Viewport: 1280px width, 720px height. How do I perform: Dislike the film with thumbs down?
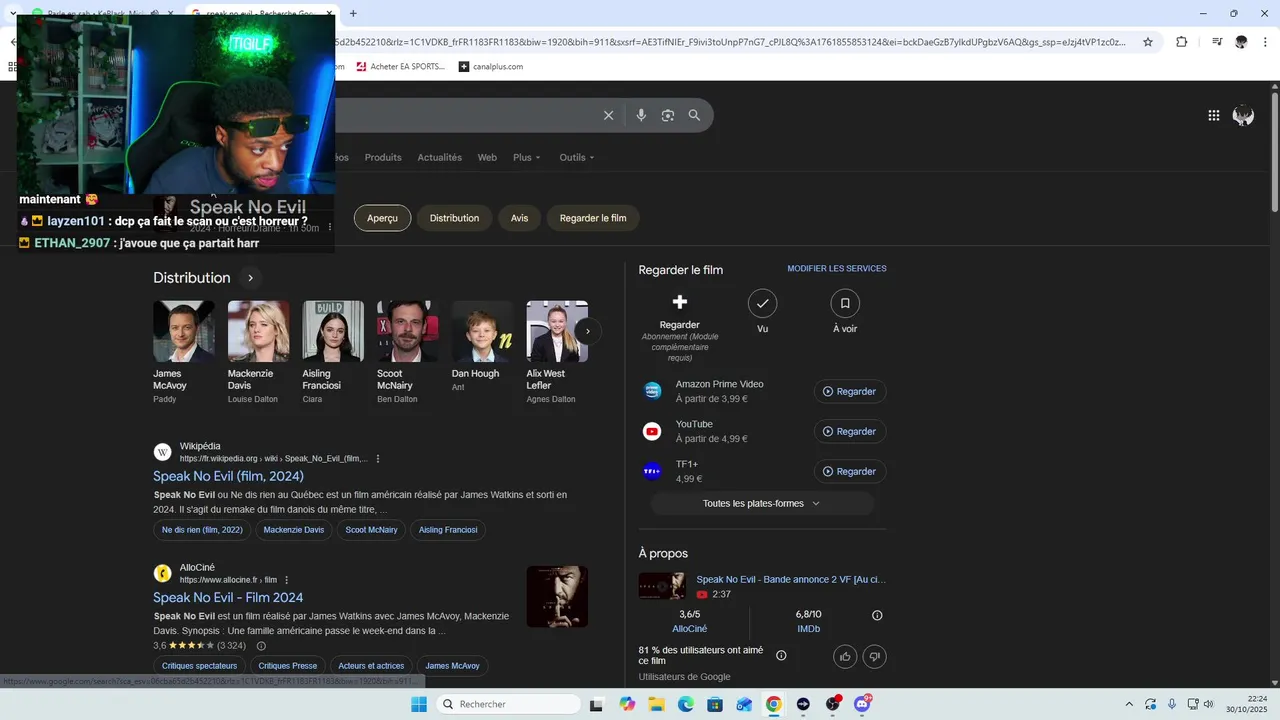click(875, 656)
